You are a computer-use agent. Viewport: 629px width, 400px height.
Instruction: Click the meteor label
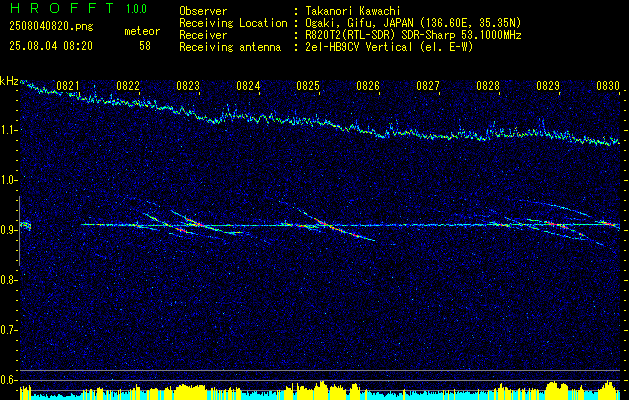(x=142, y=31)
